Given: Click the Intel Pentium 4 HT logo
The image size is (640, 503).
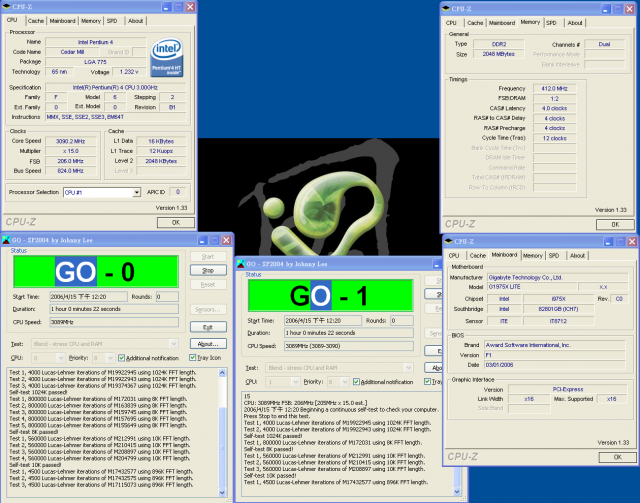Looking at the screenshot, I should 167,58.
